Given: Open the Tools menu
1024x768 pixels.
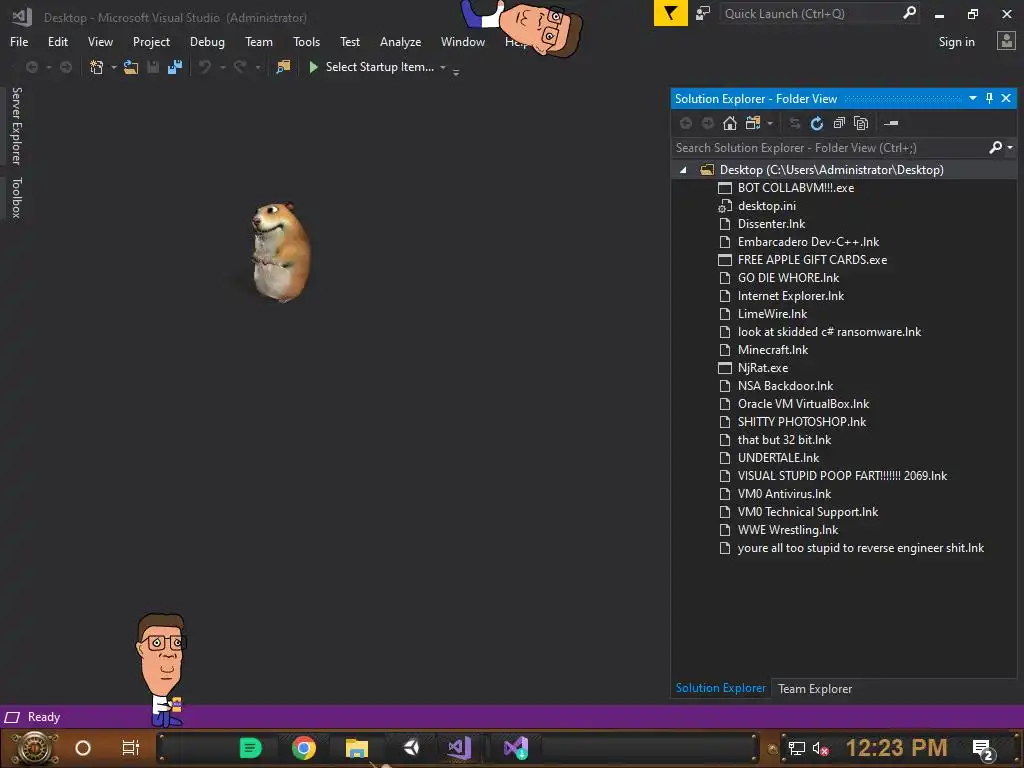Looking at the screenshot, I should tap(306, 42).
